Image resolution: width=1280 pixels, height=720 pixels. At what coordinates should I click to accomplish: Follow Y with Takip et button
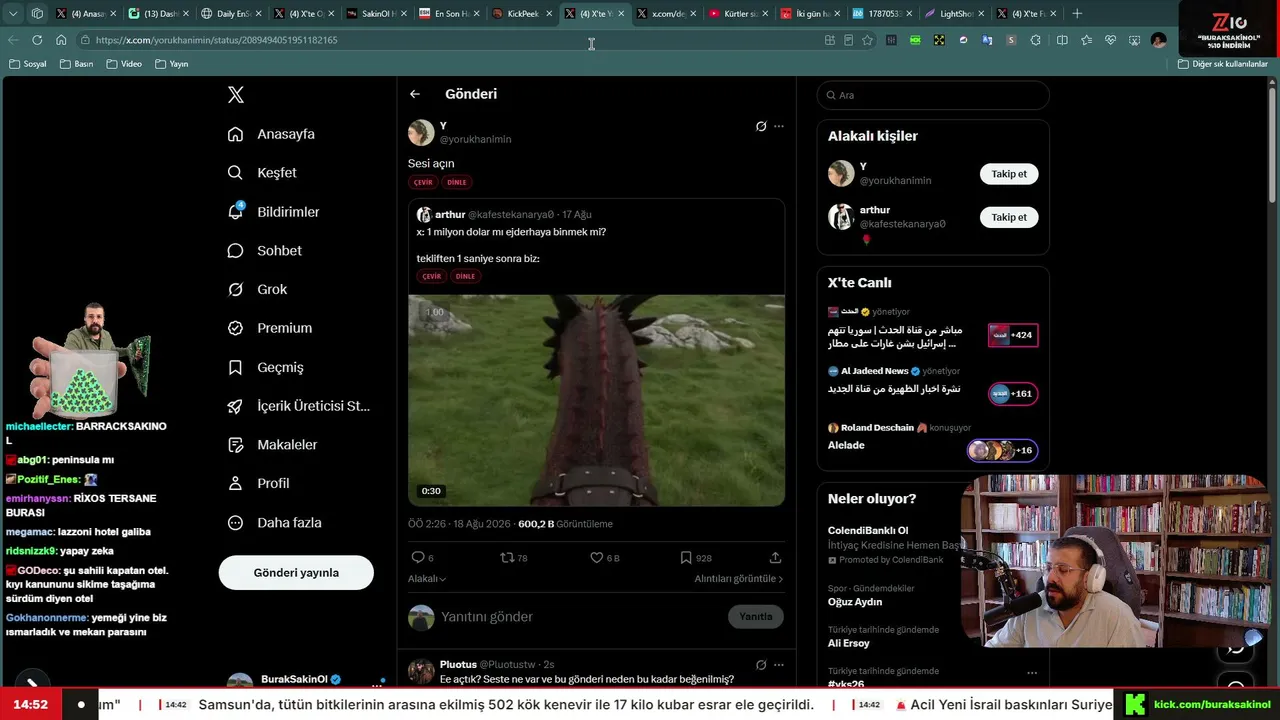tap(1009, 174)
